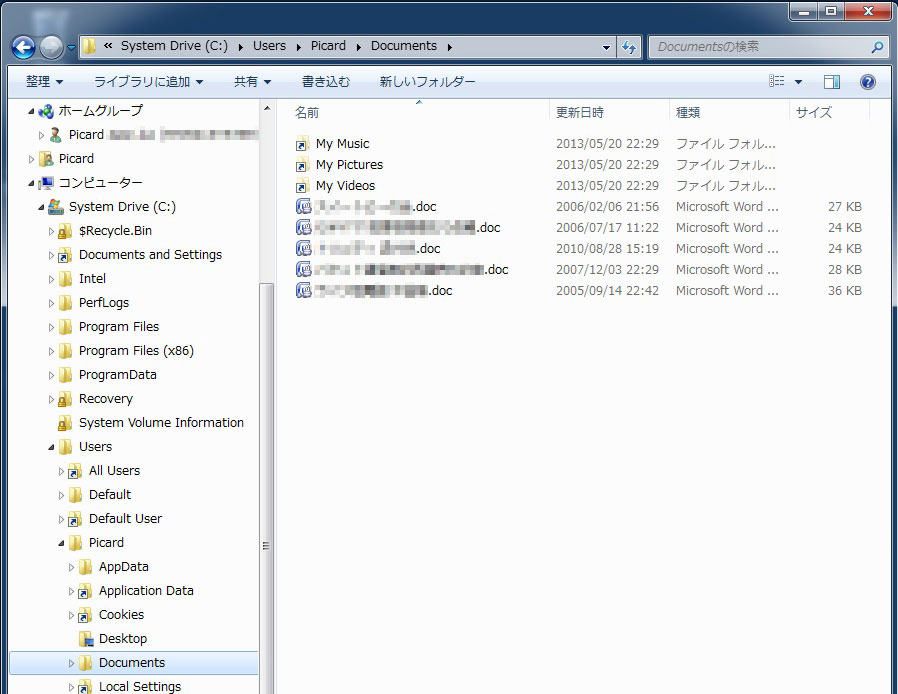Click Picard in the address bar breadcrumb

[328, 46]
